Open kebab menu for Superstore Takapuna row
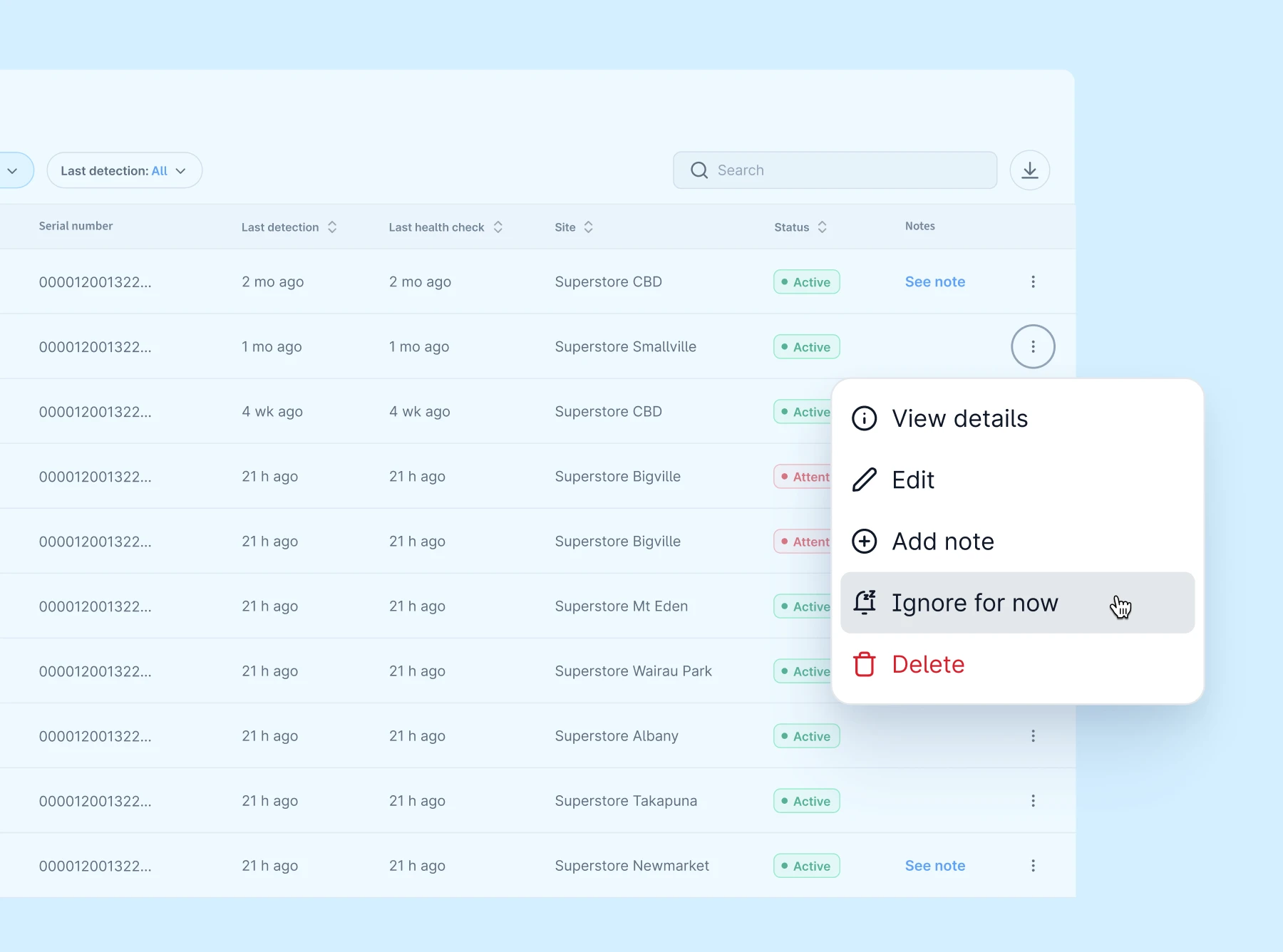The height and width of the screenshot is (952, 1283). pos(1033,801)
